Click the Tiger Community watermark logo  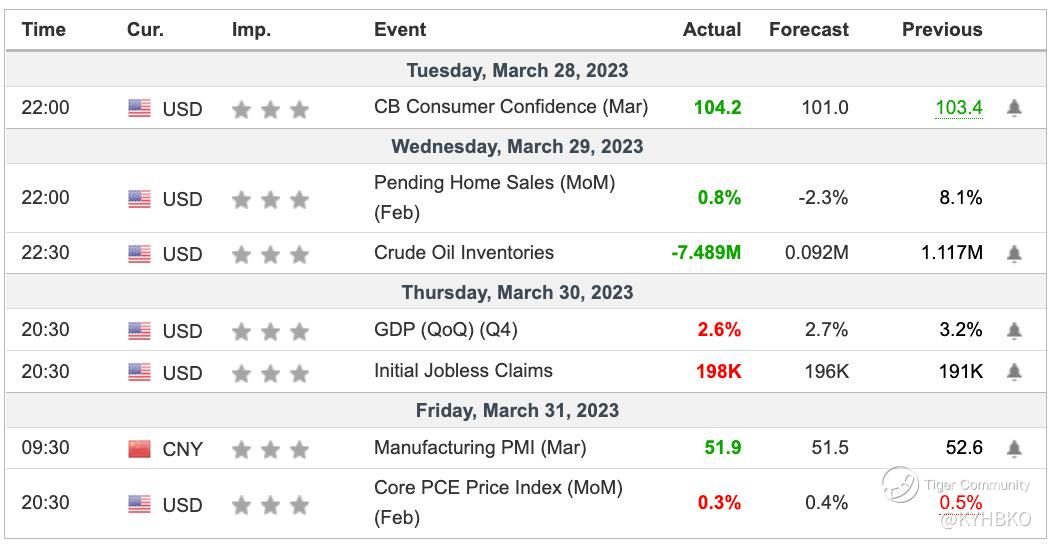[x=900, y=485]
